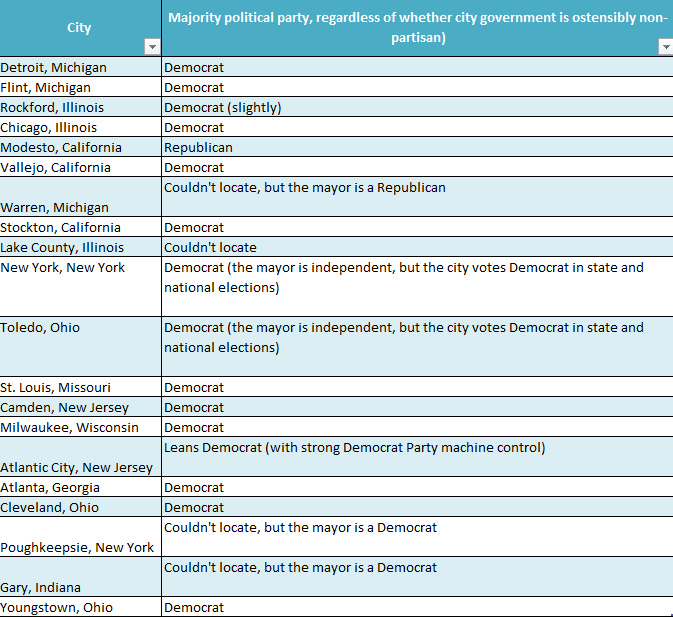This screenshot has width=673, height=617.
Task: Select the party cell for Gary, Indiana
Action: pos(418,577)
